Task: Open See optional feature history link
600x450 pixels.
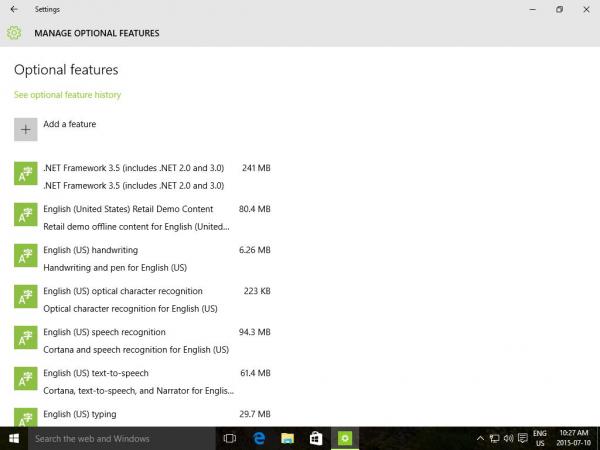Action: point(67,95)
